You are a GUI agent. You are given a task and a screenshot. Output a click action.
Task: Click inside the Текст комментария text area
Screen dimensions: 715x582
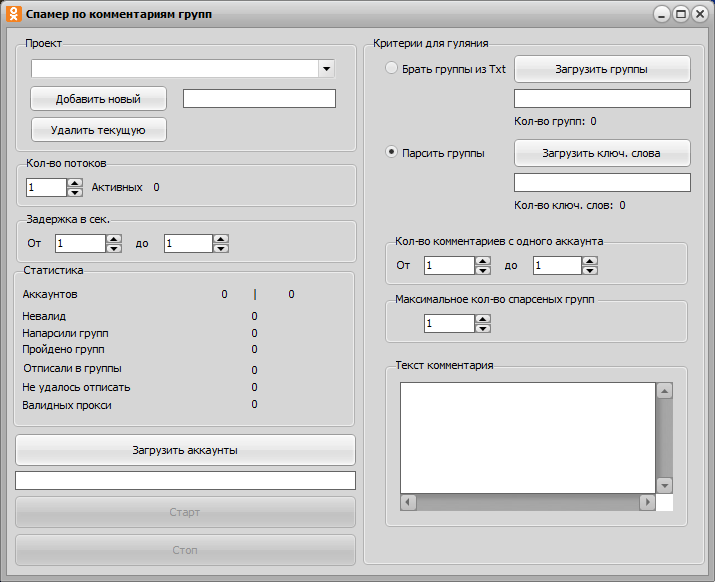point(527,438)
